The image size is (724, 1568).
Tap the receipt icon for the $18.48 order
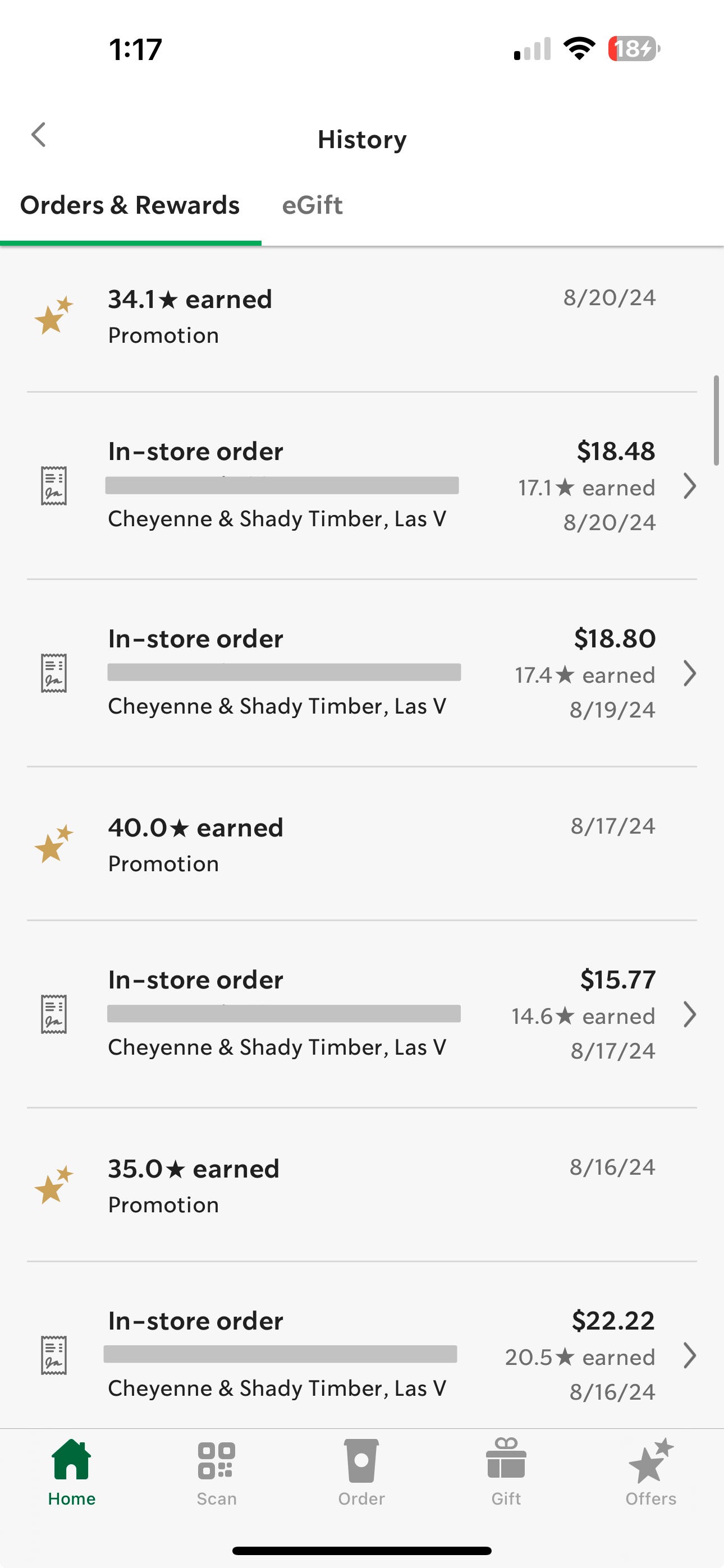coord(53,486)
